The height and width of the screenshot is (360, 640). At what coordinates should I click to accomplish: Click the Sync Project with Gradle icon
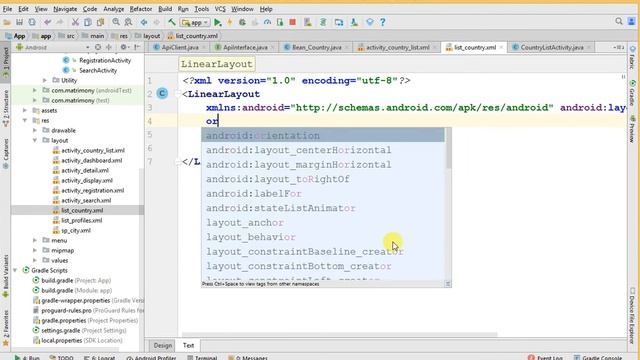coord(323,22)
